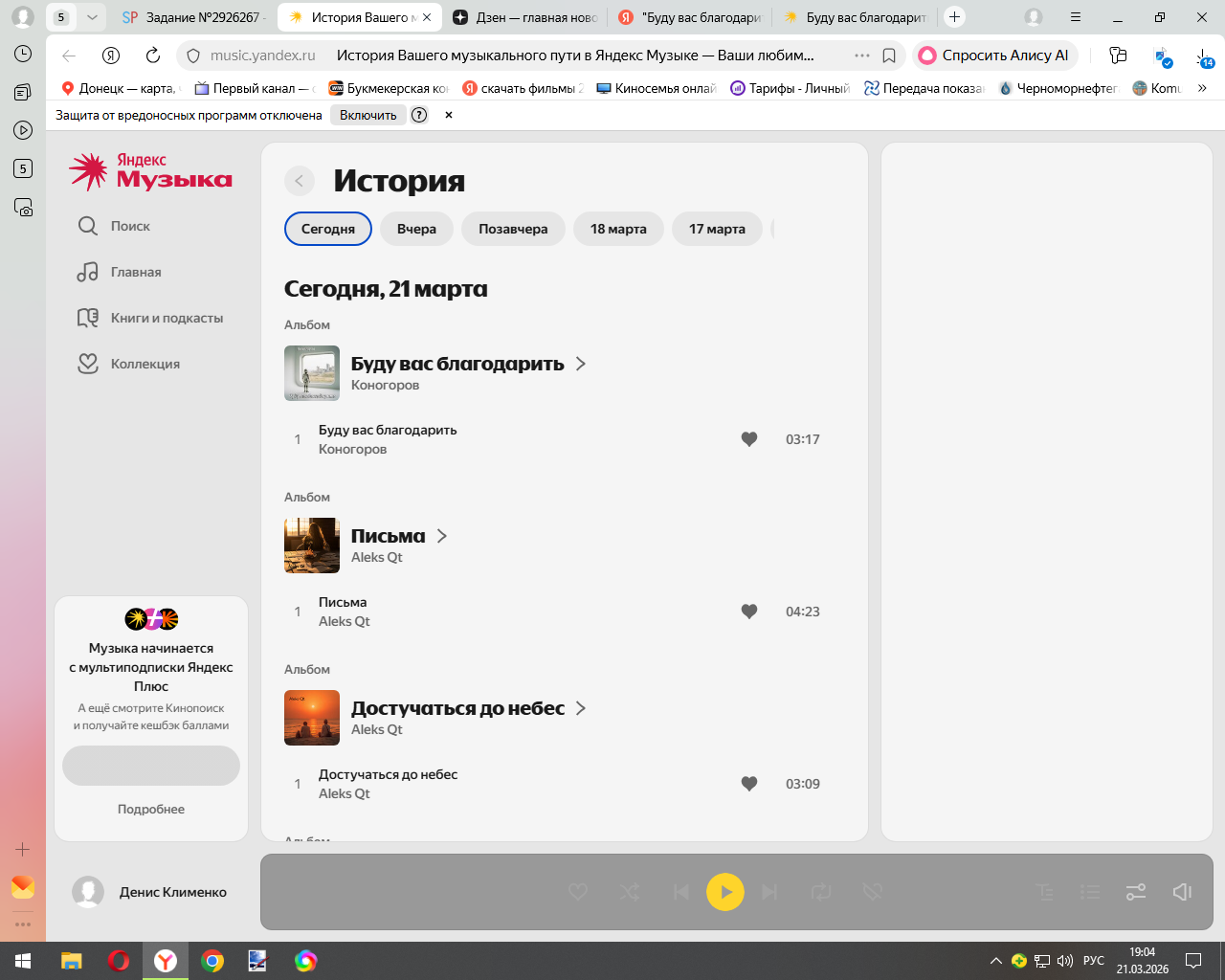Viewport: 1225px width, 980px height.
Task: Open the Достучаться до небес album cover
Action: tap(312, 718)
